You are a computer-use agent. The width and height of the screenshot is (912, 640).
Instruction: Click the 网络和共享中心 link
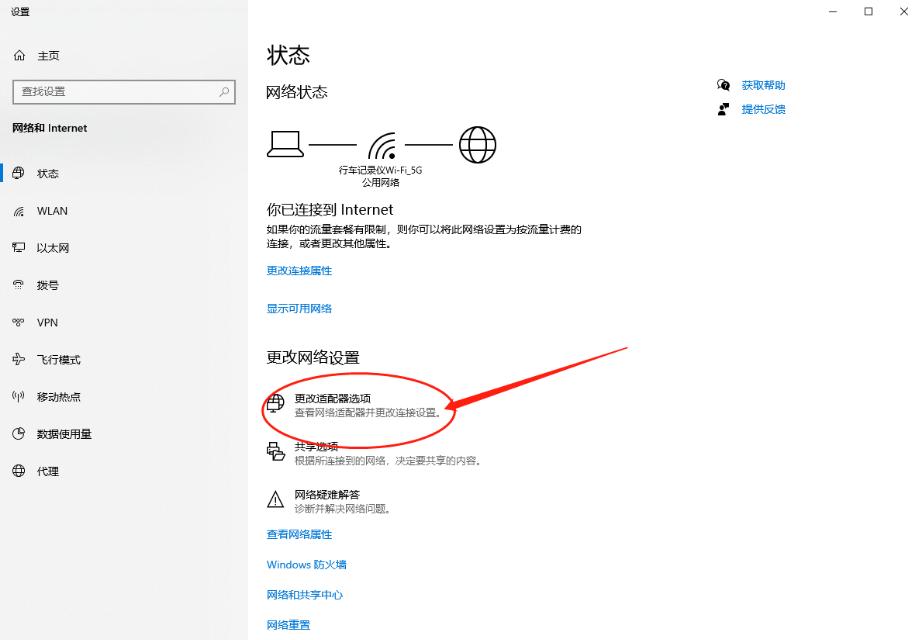point(304,595)
